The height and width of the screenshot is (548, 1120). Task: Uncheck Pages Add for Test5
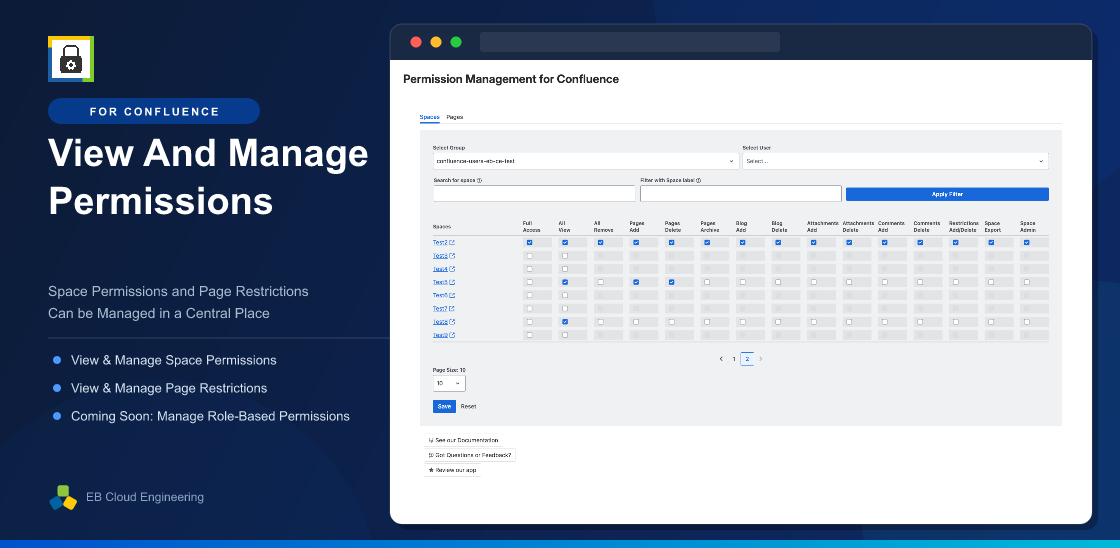tap(636, 282)
